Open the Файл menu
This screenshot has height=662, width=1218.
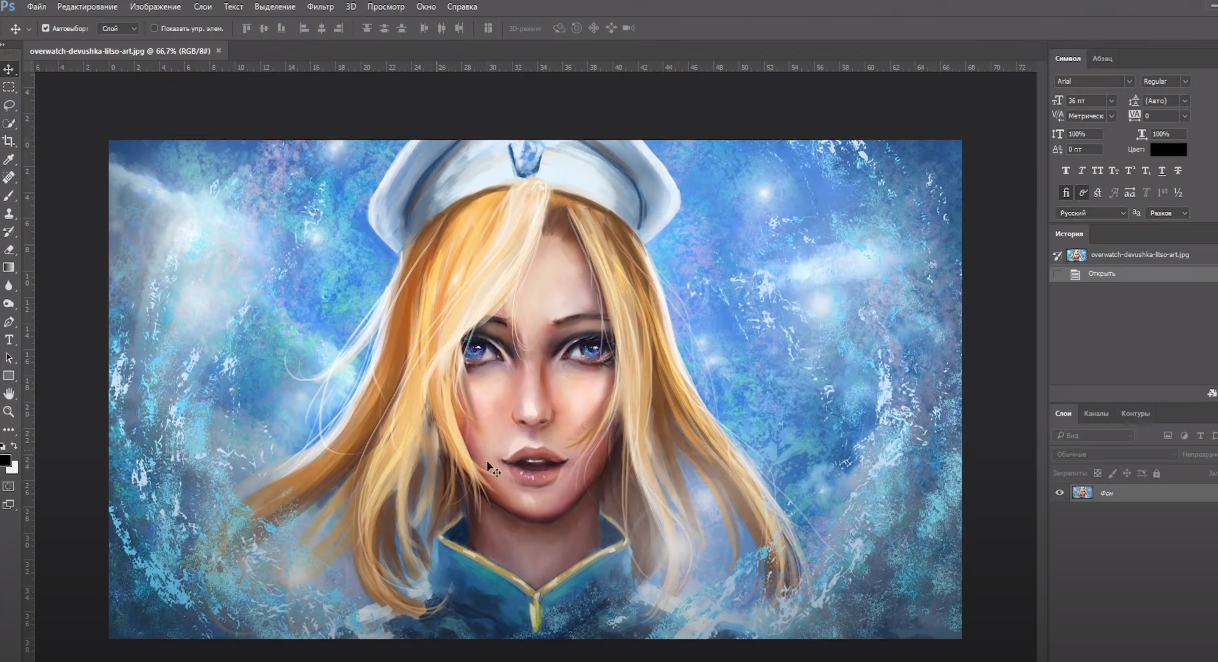point(36,7)
